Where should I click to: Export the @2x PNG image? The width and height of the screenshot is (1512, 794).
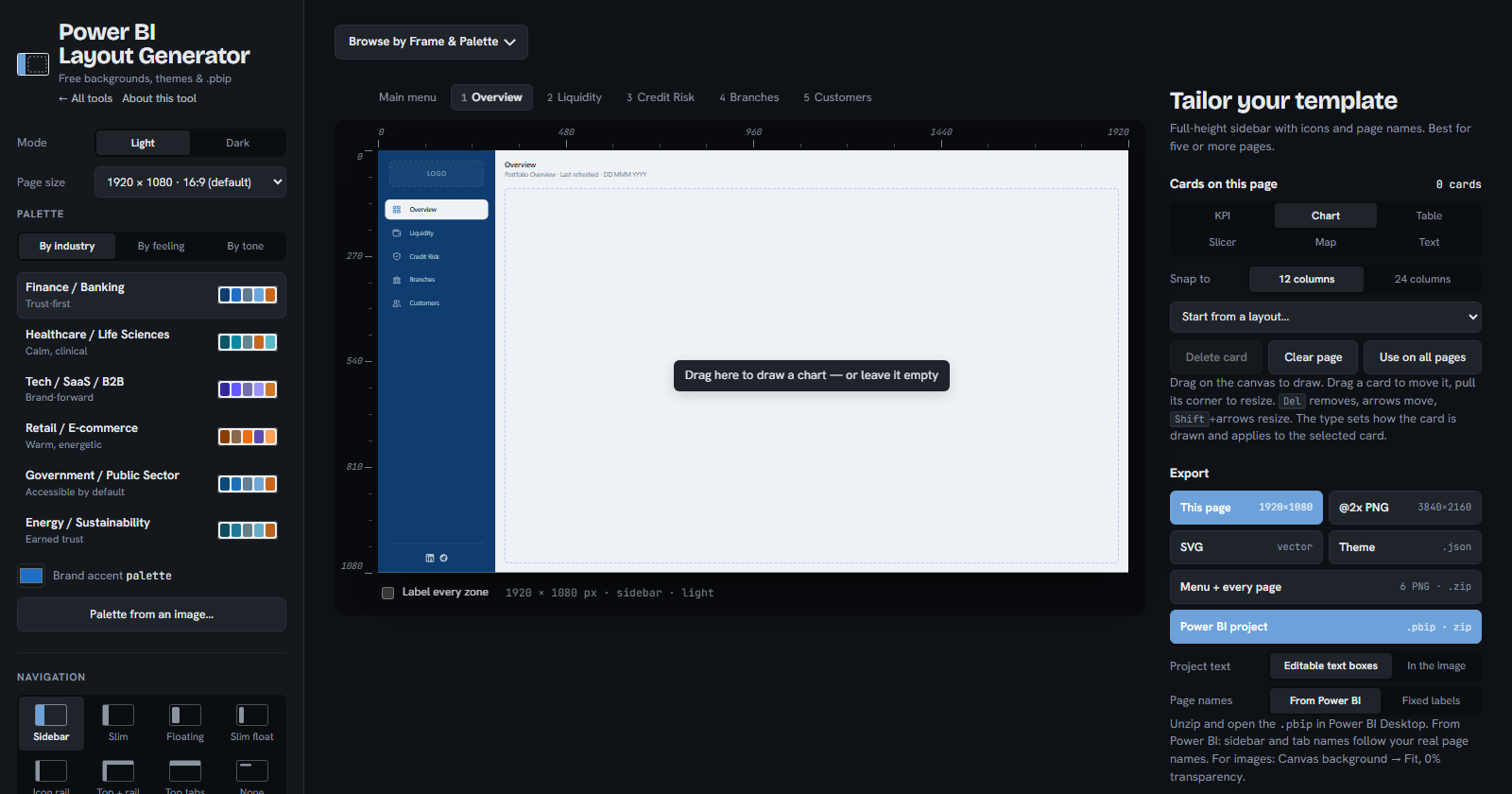(x=1405, y=508)
